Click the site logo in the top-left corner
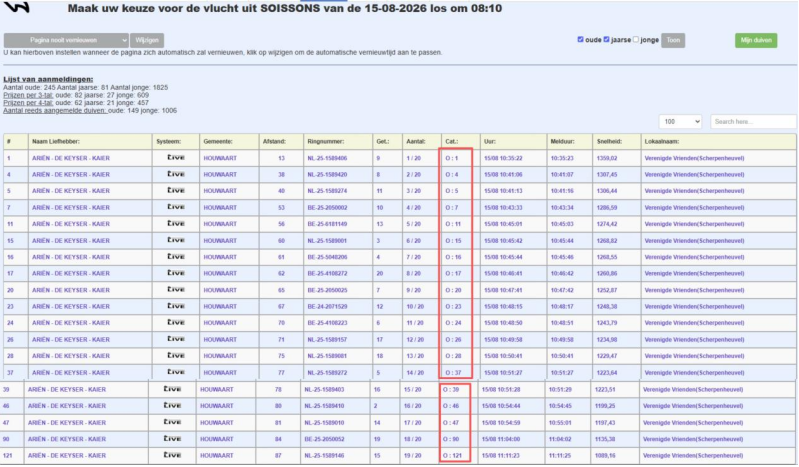 pyautogui.click(x=16, y=6)
